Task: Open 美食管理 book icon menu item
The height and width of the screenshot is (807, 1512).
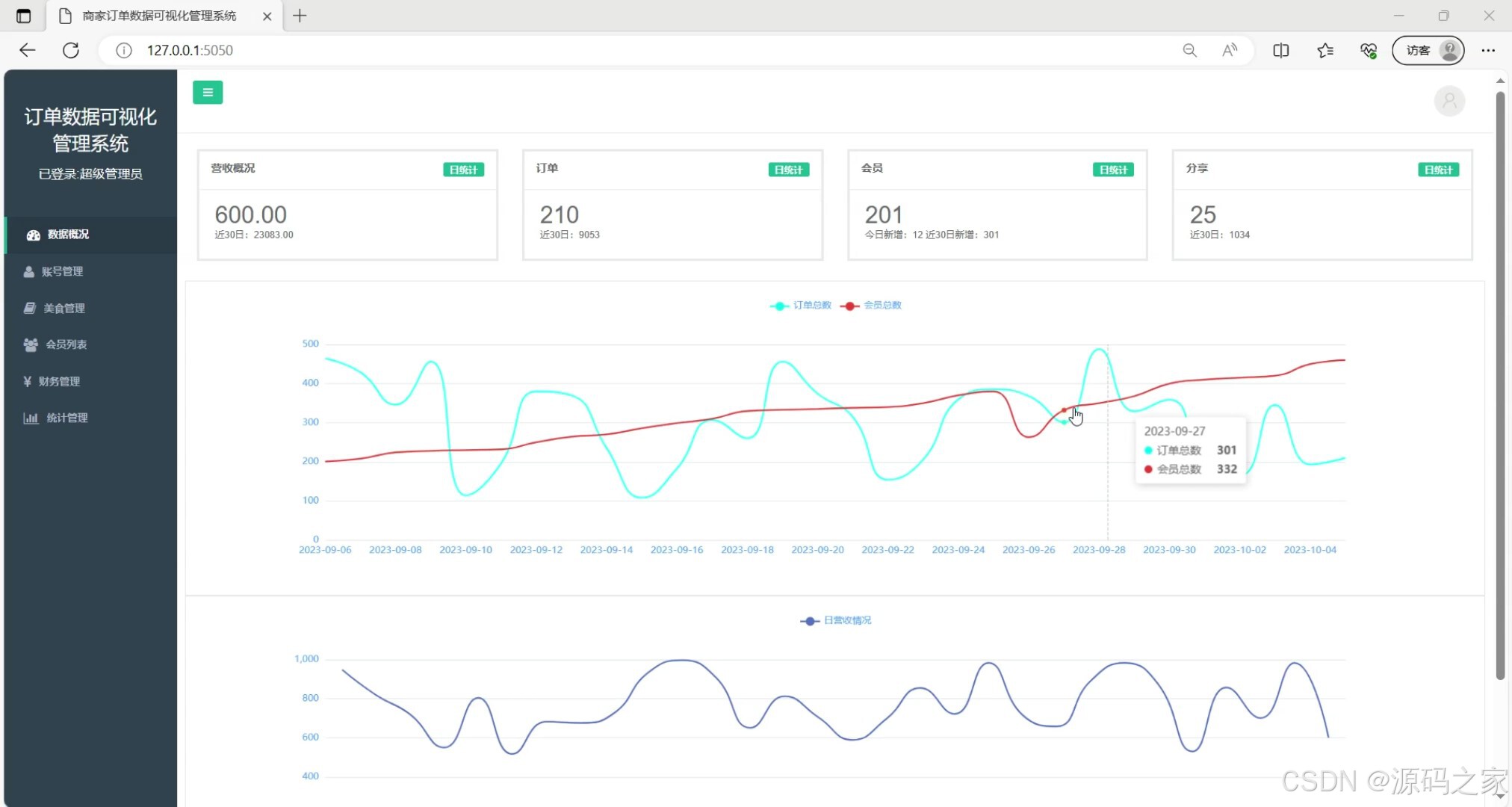Action: (63, 308)
